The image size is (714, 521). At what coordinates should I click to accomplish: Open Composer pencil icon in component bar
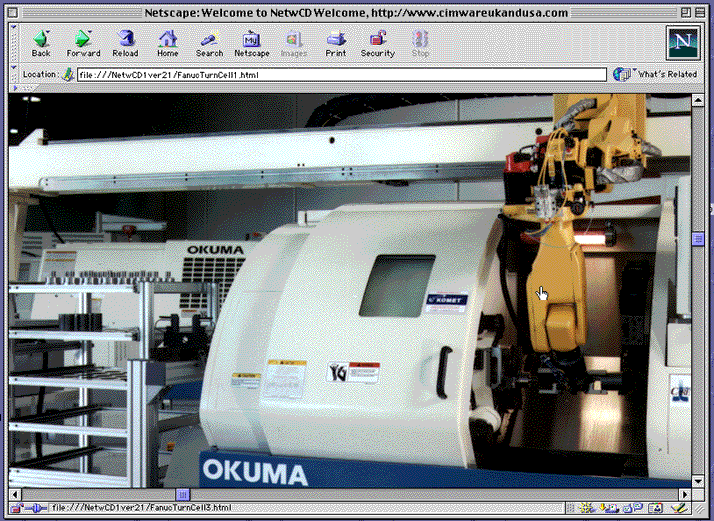[x=679, y=508]
